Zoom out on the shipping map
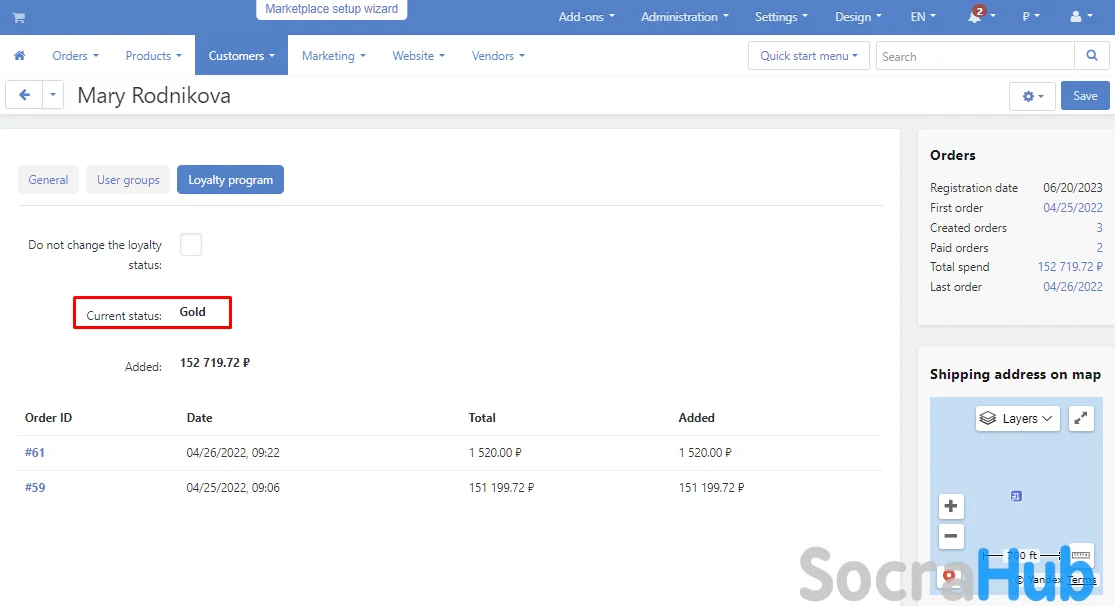The width and height of the screenshot is (1115, 606). (951, 536)
